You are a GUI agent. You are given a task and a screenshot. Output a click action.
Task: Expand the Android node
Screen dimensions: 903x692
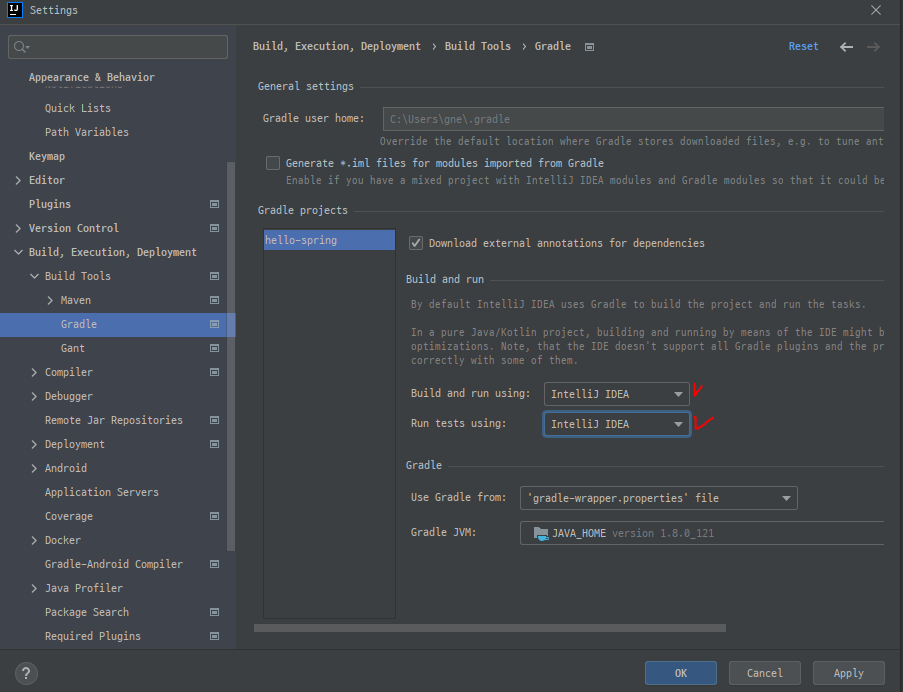coord(34,469)
